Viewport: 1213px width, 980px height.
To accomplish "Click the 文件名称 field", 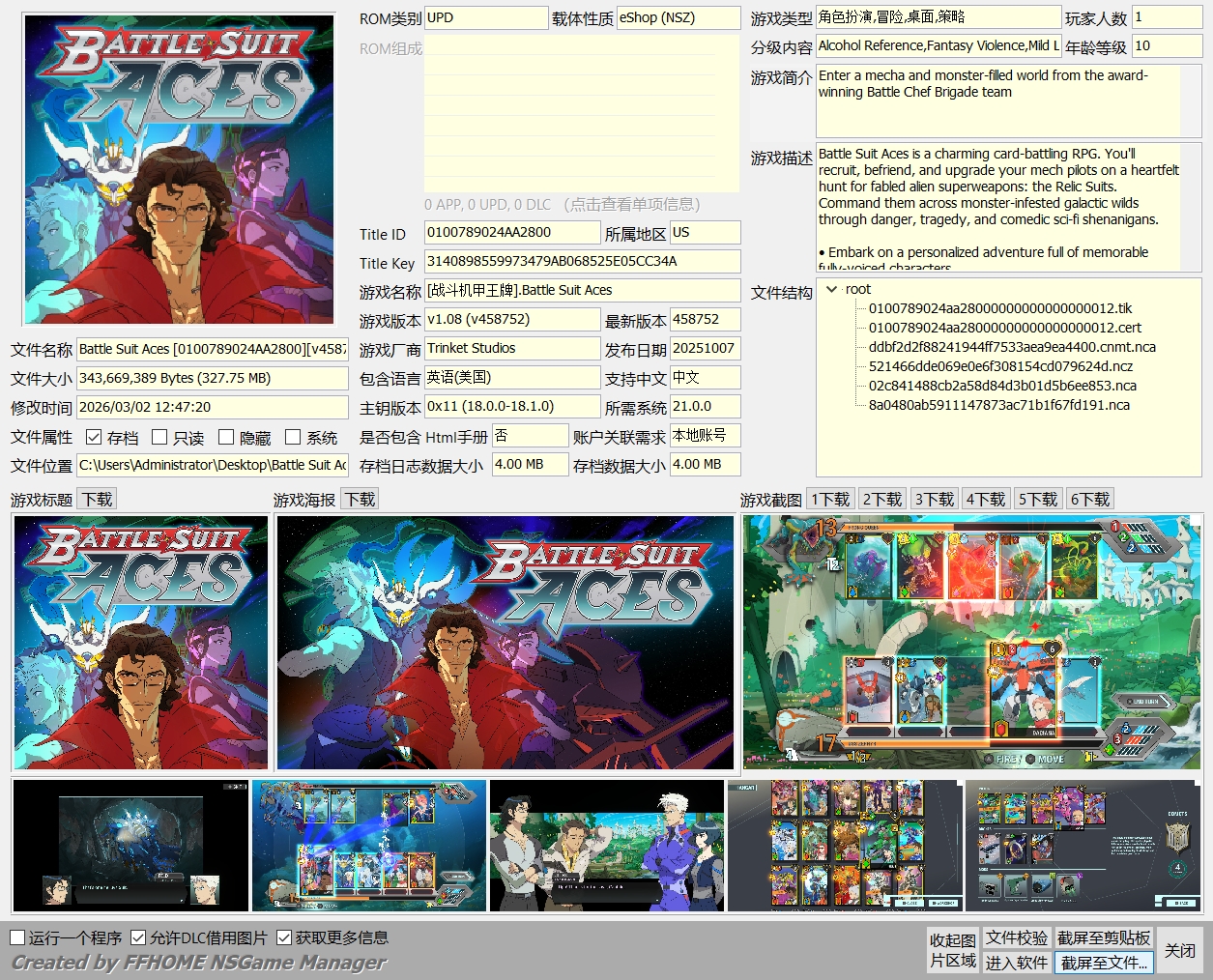I will 213,350.
